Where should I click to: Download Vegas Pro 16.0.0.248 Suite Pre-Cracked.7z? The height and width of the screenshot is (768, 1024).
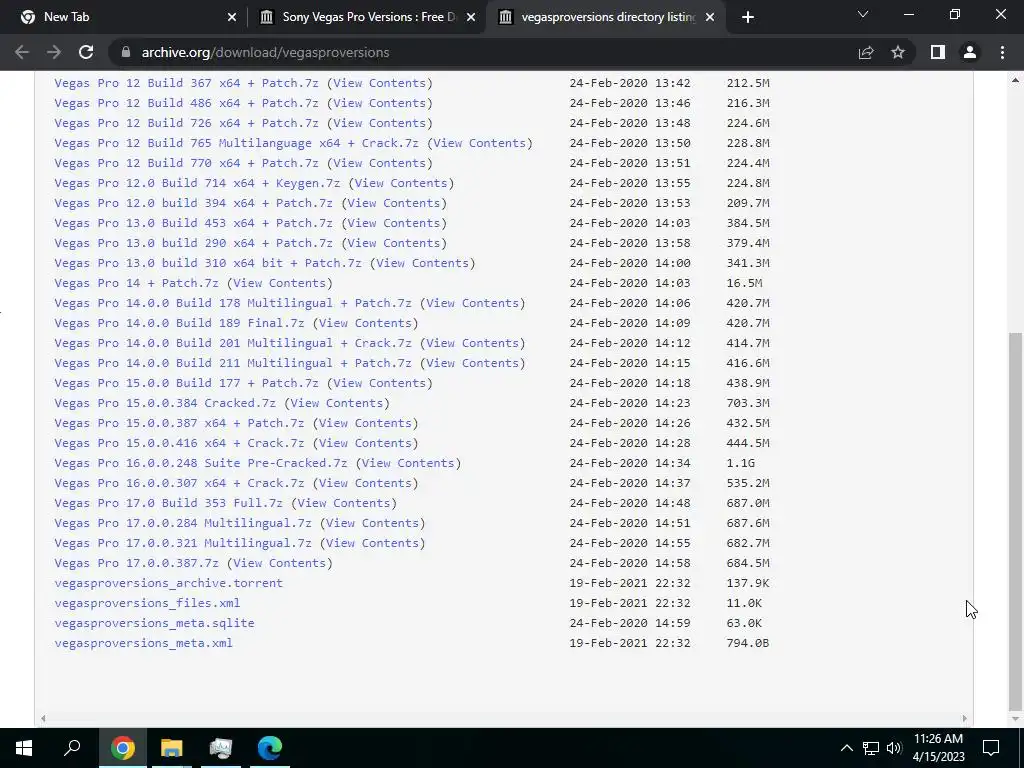click(x=200, y=463)
